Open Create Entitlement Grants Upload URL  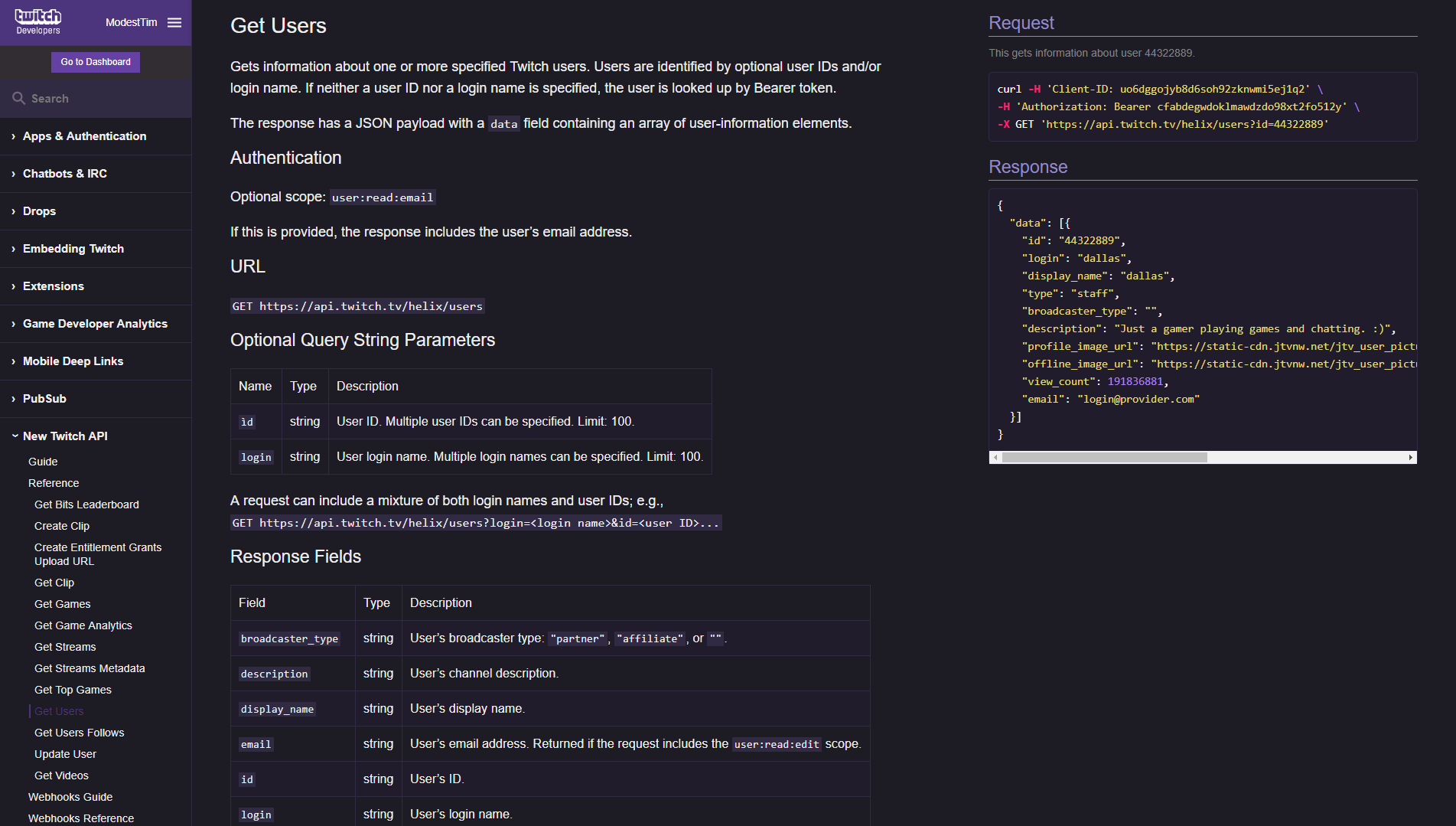(x=98, y=554)
